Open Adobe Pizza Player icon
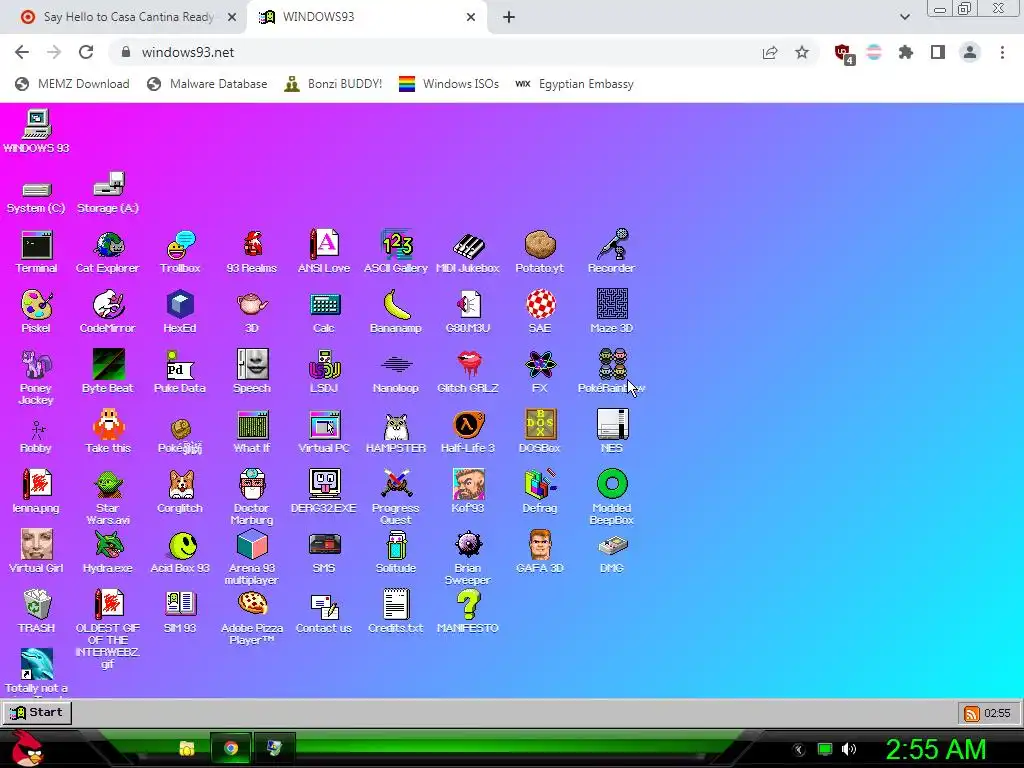This screenshot has height=768, width=1024. tap(252, 617)
